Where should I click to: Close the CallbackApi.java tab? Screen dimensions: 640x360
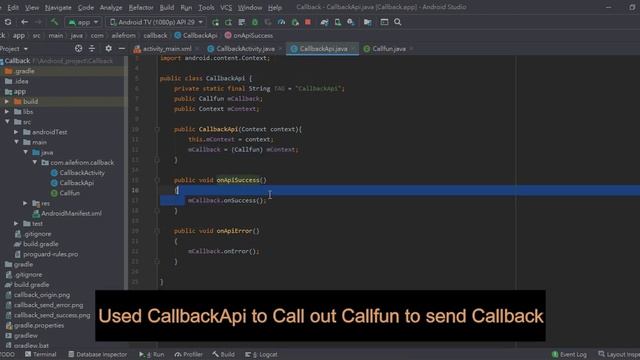[x=353, y=49]
